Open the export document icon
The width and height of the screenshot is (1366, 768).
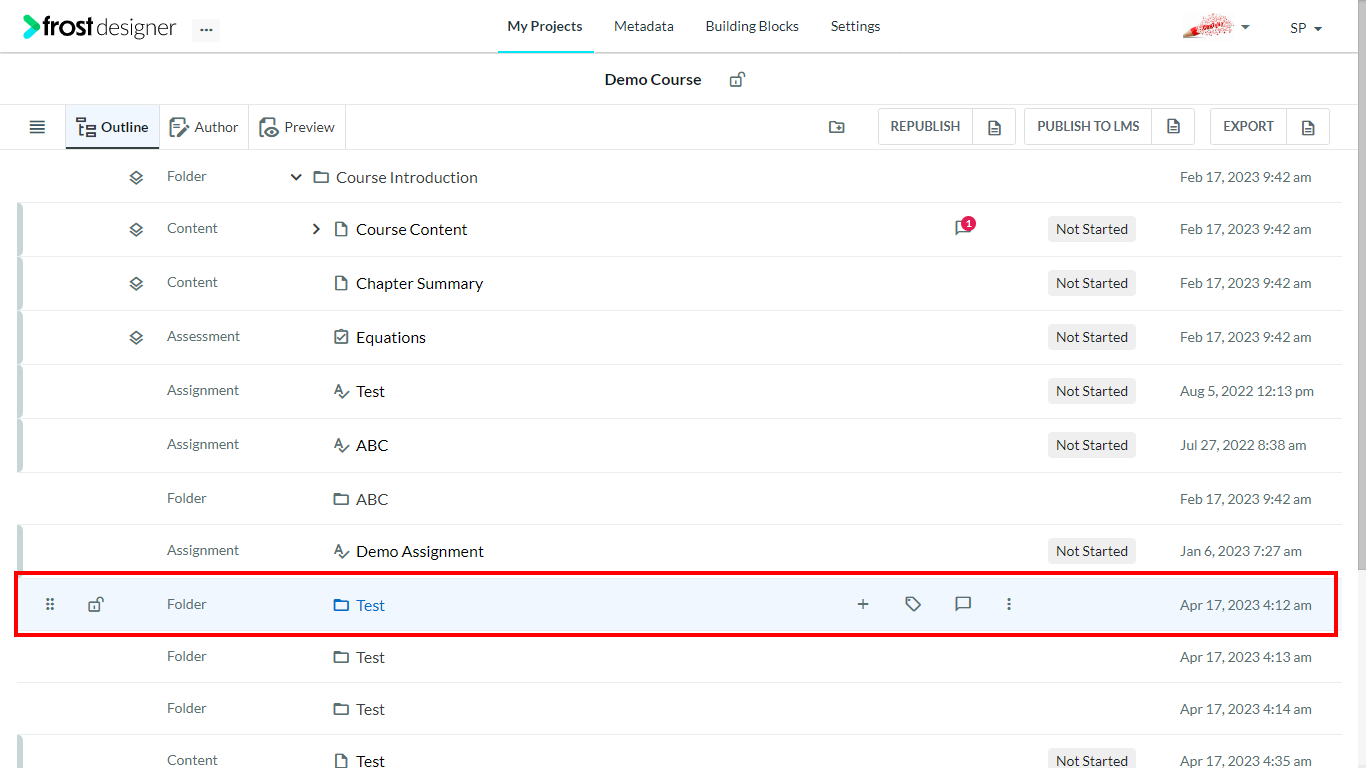pyautogui.click(x=1308, y=127)
